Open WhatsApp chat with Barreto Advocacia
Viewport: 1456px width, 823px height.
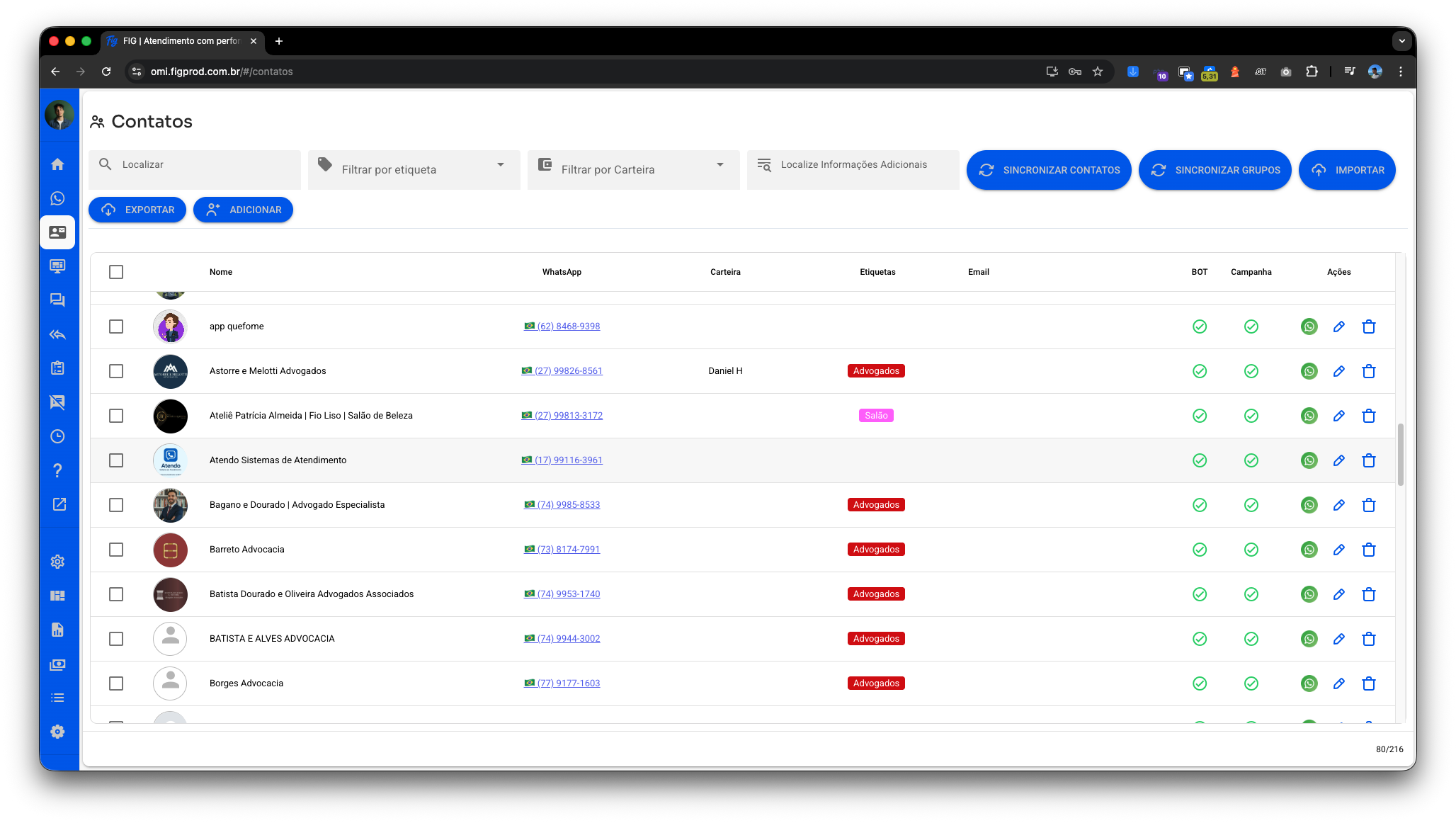(x=1309, y=550)
